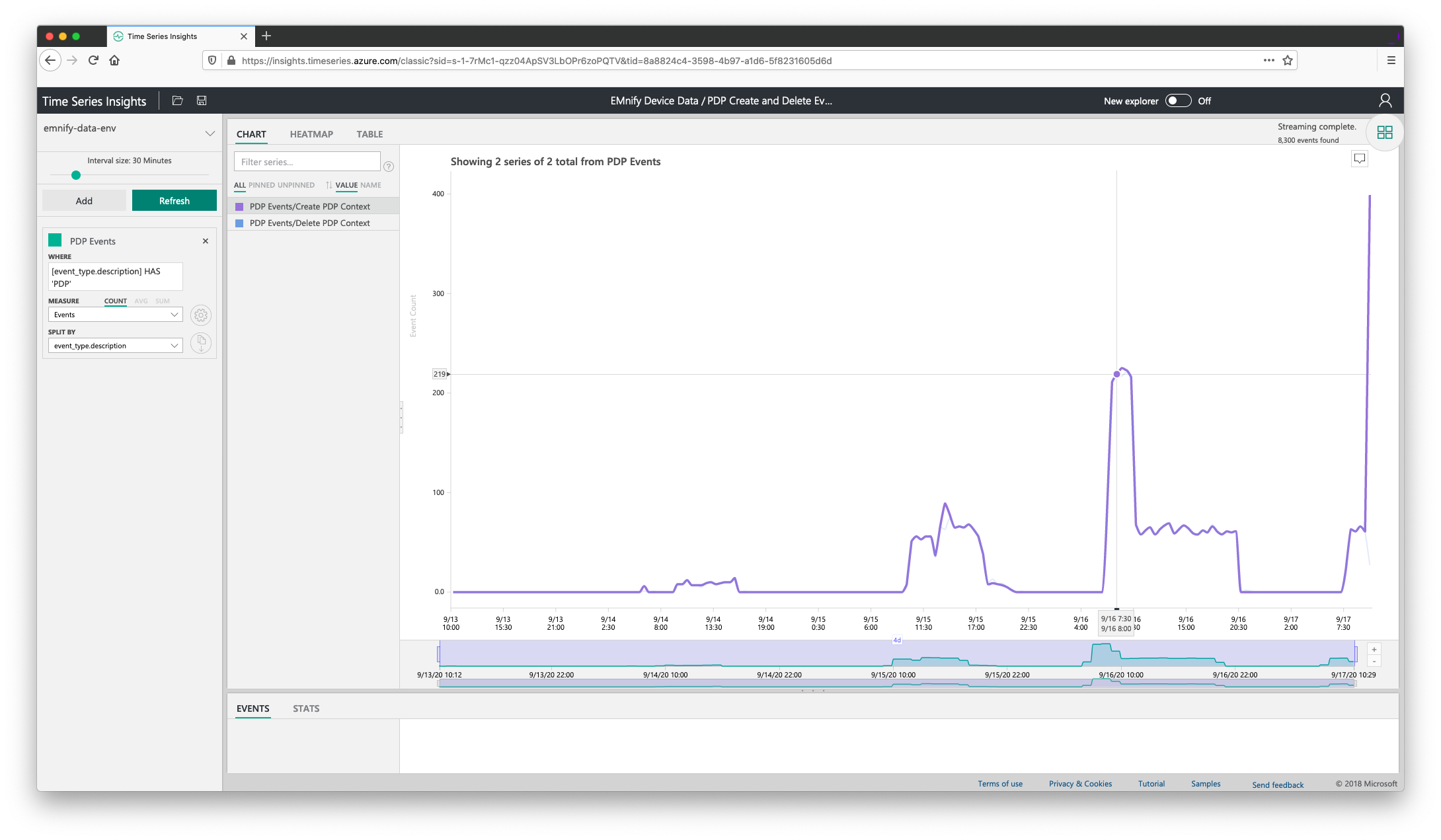This screenshot has height=840, width=1441.
Task: Zoom in timeline with plus button
Action: point(1374,650)
